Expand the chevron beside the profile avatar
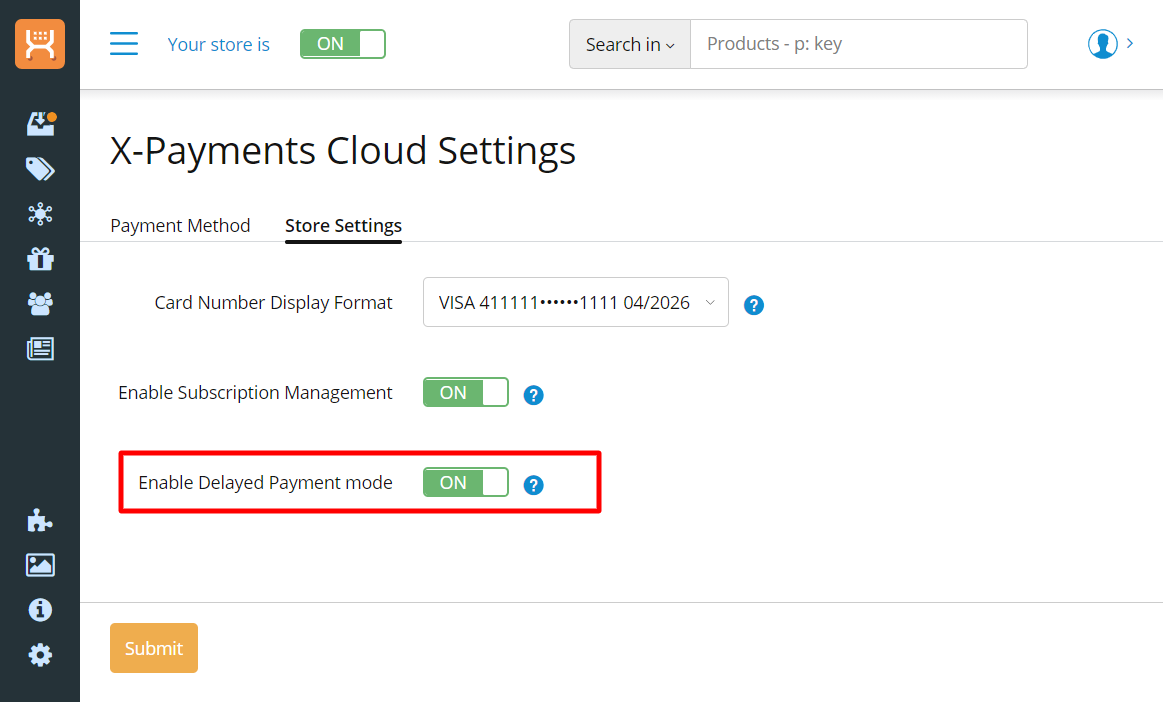Viewport: 1163px width, 702px height. coord(1130,44)
